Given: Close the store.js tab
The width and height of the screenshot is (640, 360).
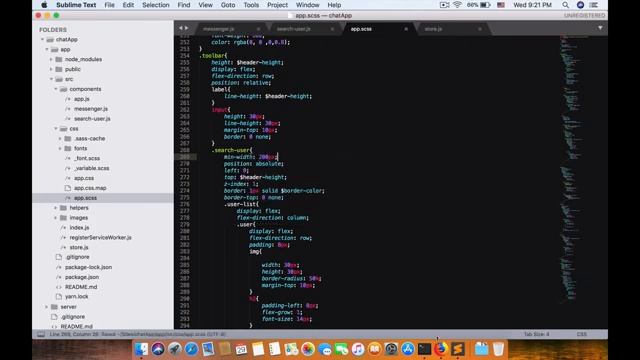Looking at the screenshot, I should pyautogui.click(x=480, y=29).
